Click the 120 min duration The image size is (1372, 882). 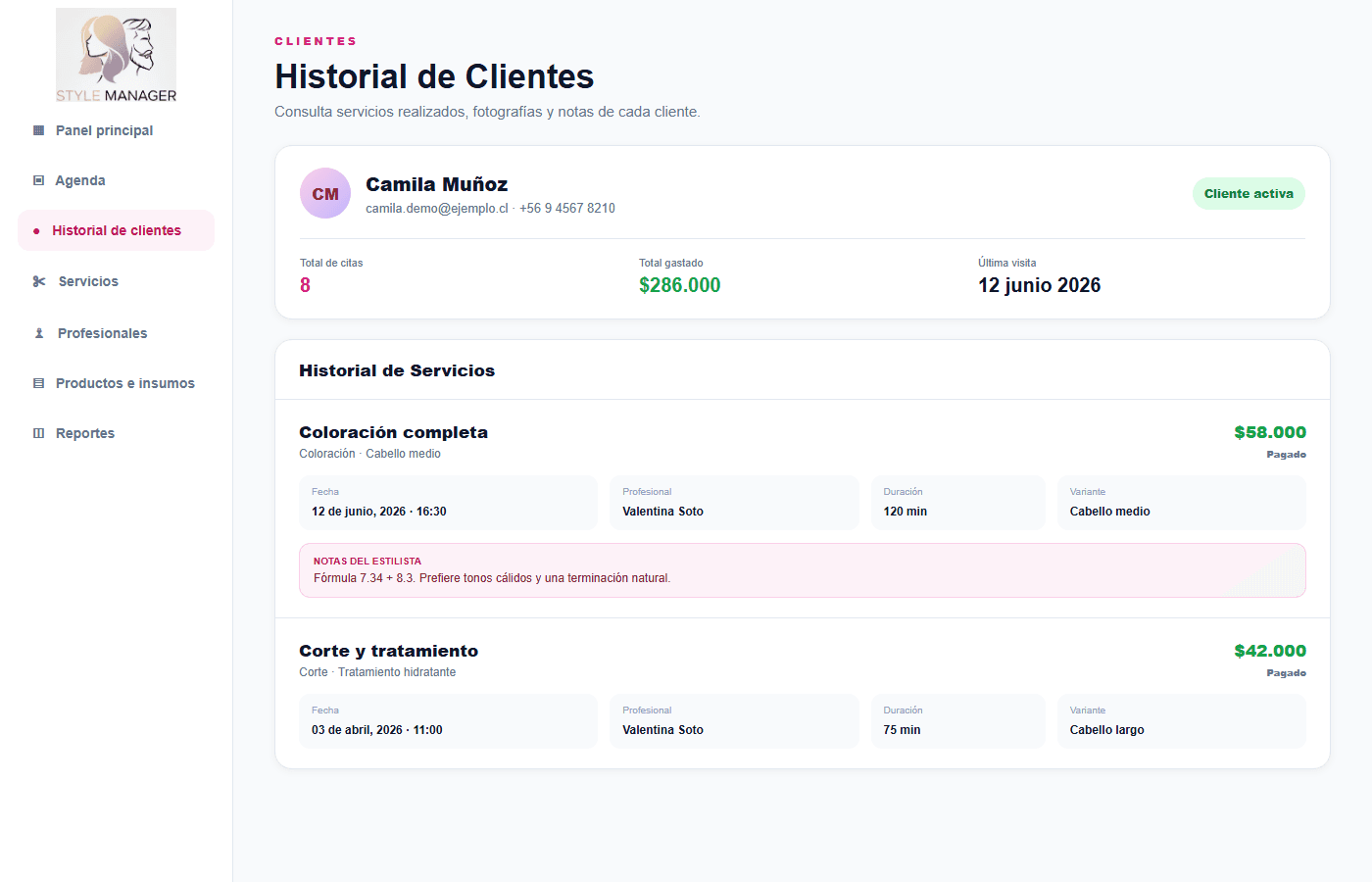(906, 512)
